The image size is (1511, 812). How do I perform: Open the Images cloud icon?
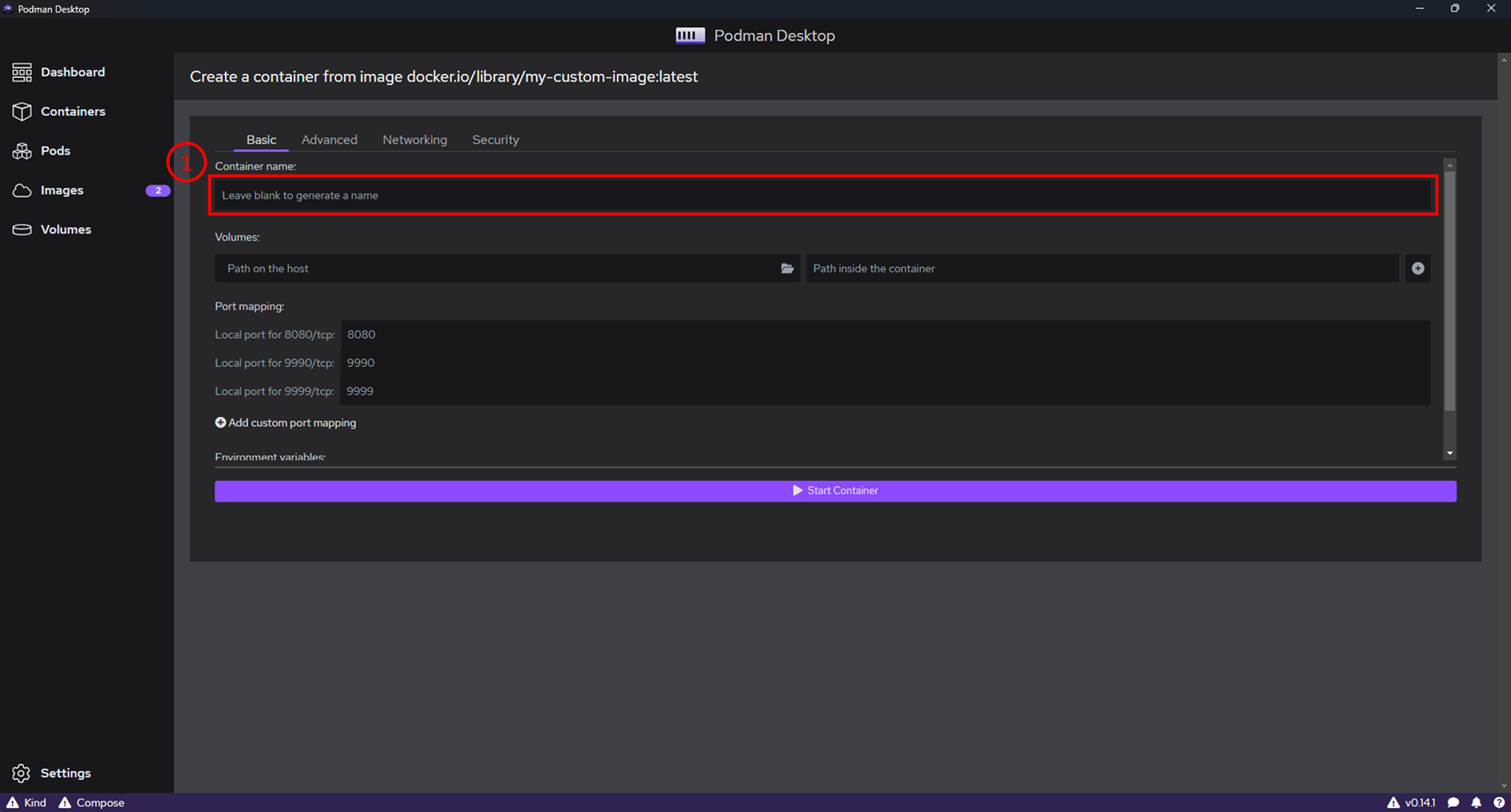[x=22, y=190]
